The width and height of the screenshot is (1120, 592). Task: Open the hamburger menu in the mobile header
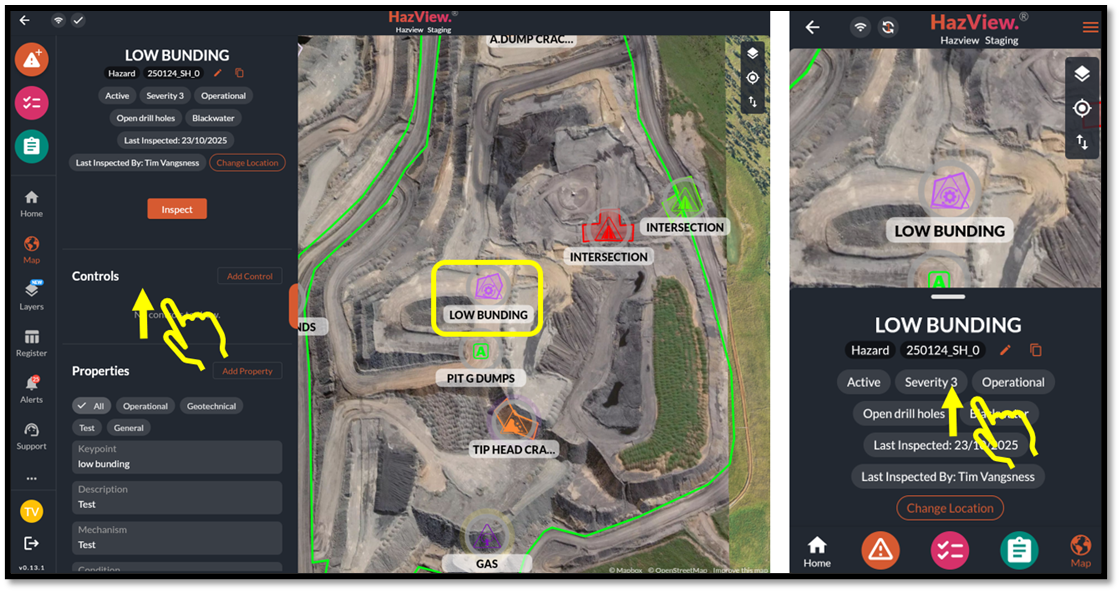point(1090,28)
